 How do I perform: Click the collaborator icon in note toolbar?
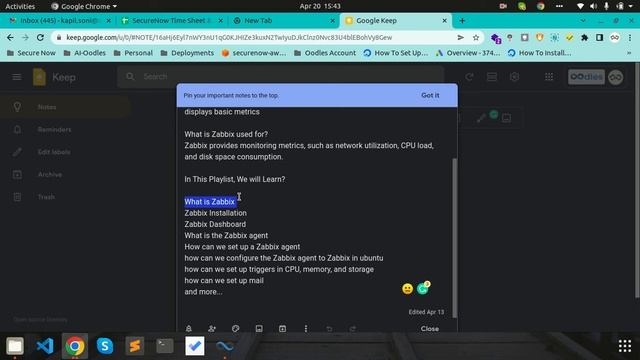coord(212,329)
